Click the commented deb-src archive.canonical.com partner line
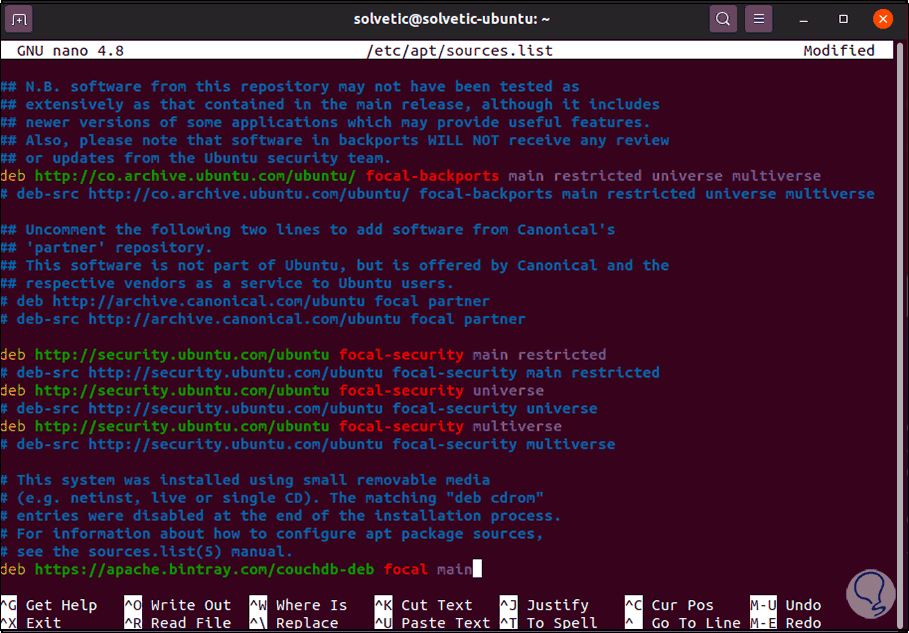909x633 pixels. [x=263, y=319]
